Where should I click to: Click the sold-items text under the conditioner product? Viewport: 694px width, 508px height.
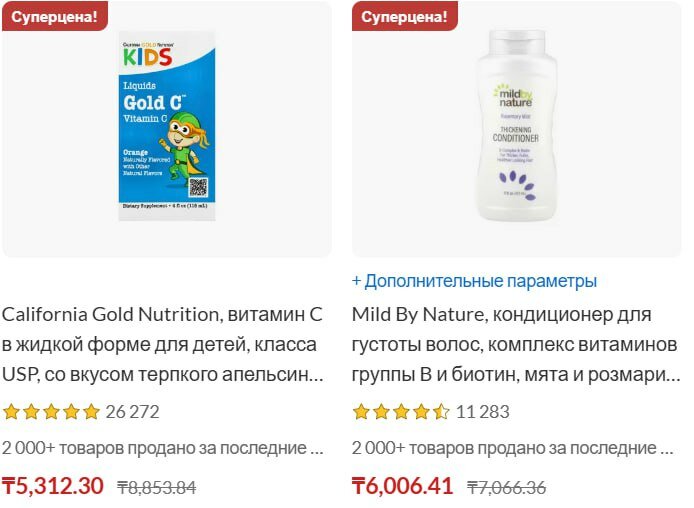(x=513, y=448)
